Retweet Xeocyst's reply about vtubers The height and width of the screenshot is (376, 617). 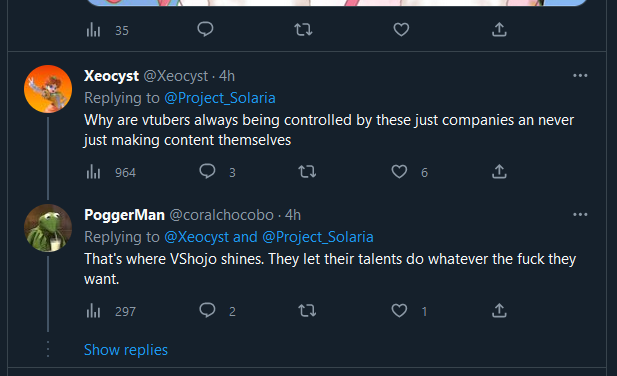tap(307, 172)
